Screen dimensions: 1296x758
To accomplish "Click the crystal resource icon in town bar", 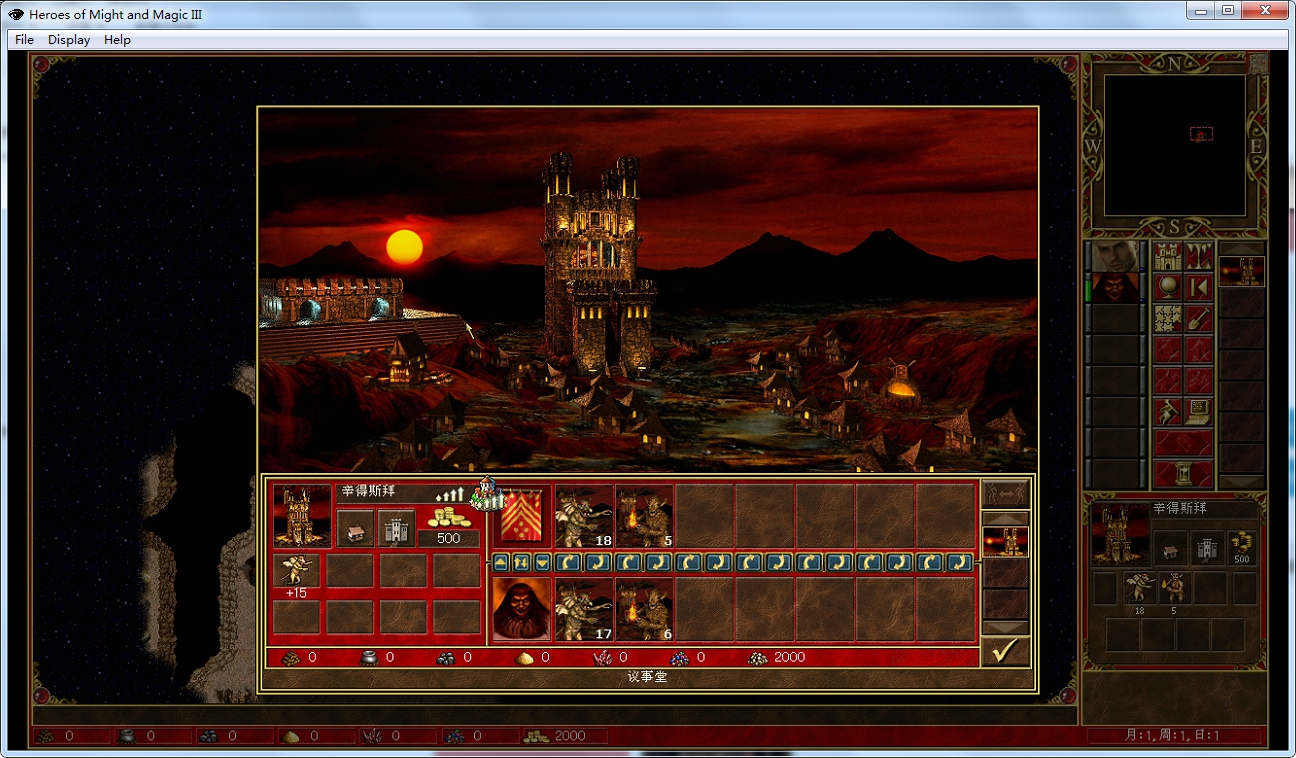I will point(602,657).
